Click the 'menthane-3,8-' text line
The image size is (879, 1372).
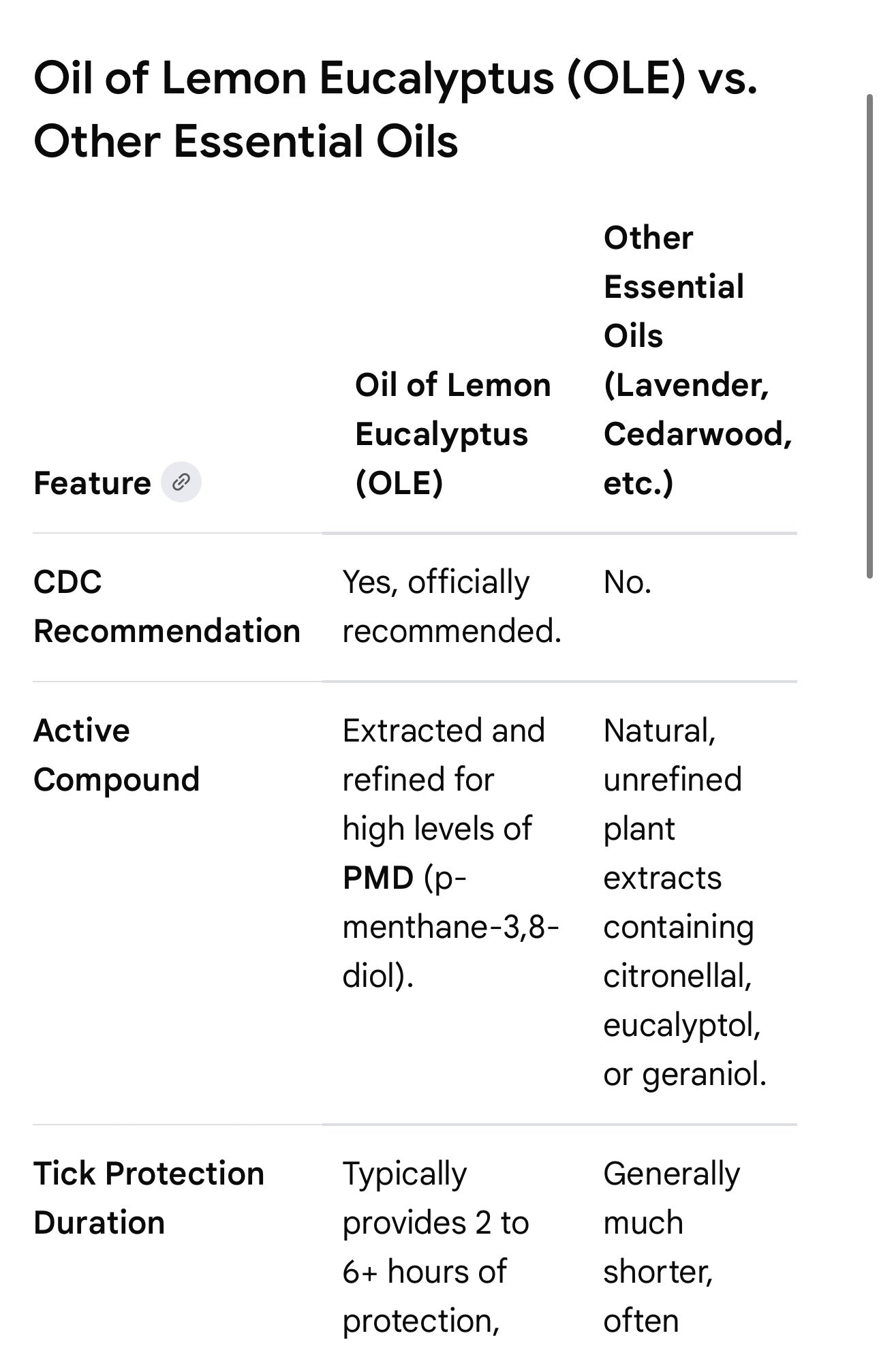[450, 927]
